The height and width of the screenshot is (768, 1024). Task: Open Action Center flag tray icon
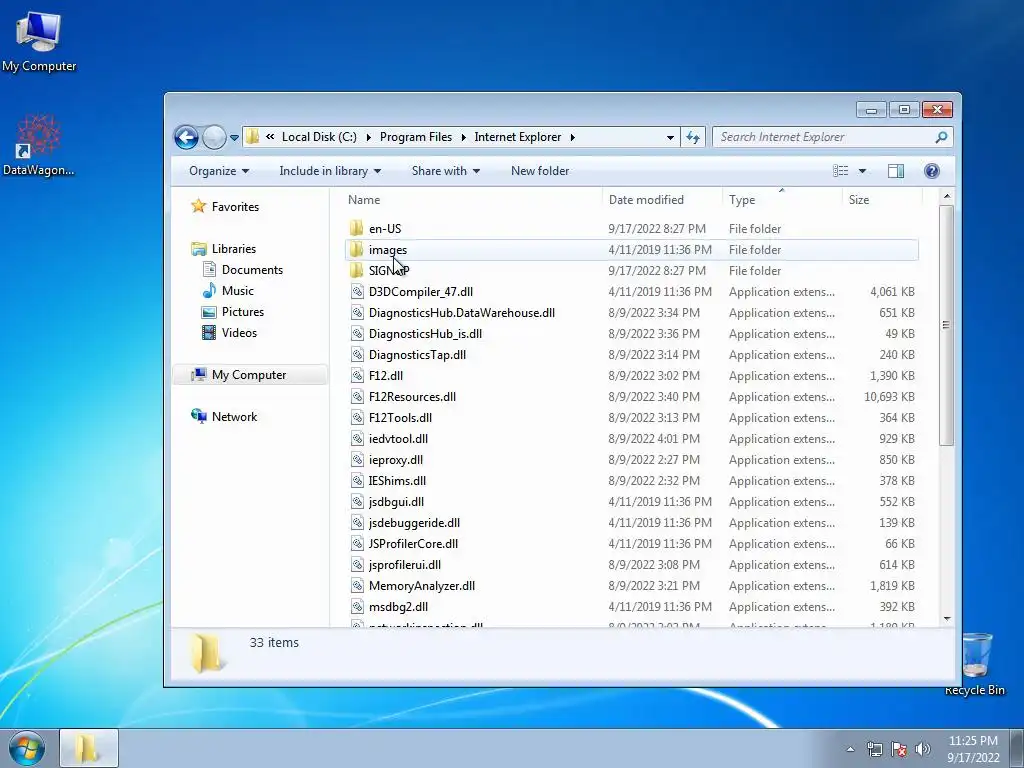click(899, 749)
